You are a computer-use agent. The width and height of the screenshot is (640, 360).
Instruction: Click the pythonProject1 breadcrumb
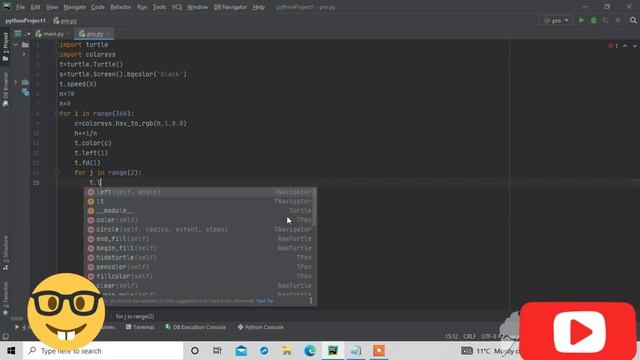[x=26, y=21]
